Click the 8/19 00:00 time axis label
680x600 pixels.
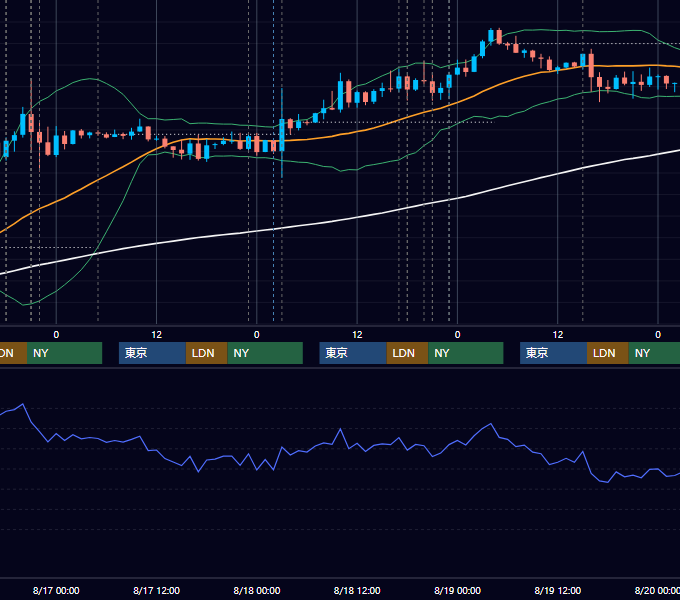457,590
